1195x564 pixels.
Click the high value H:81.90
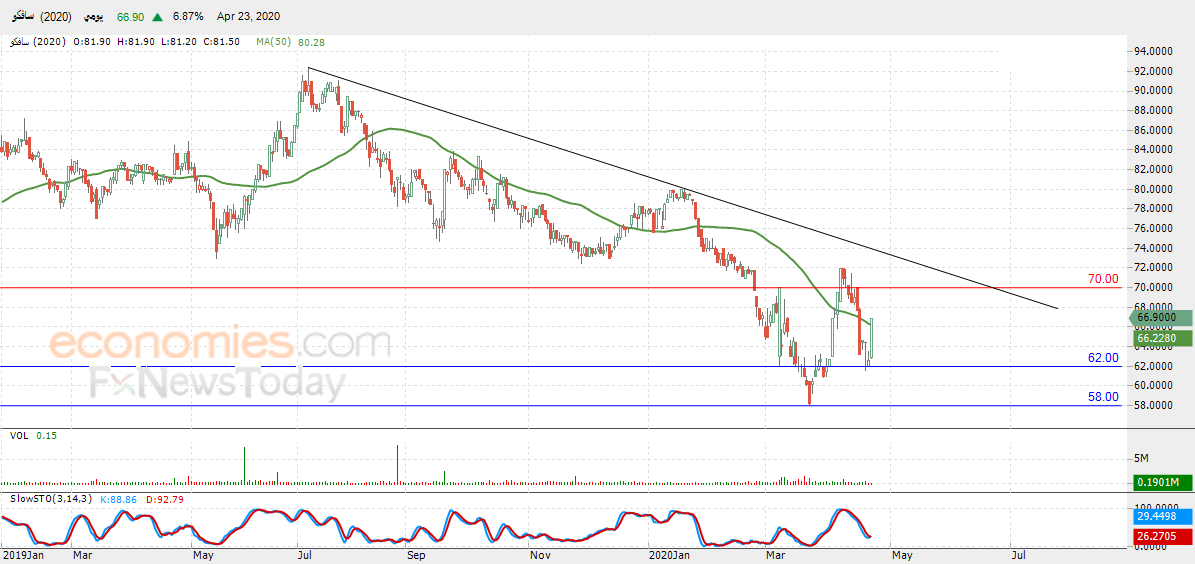click(136, 43)
